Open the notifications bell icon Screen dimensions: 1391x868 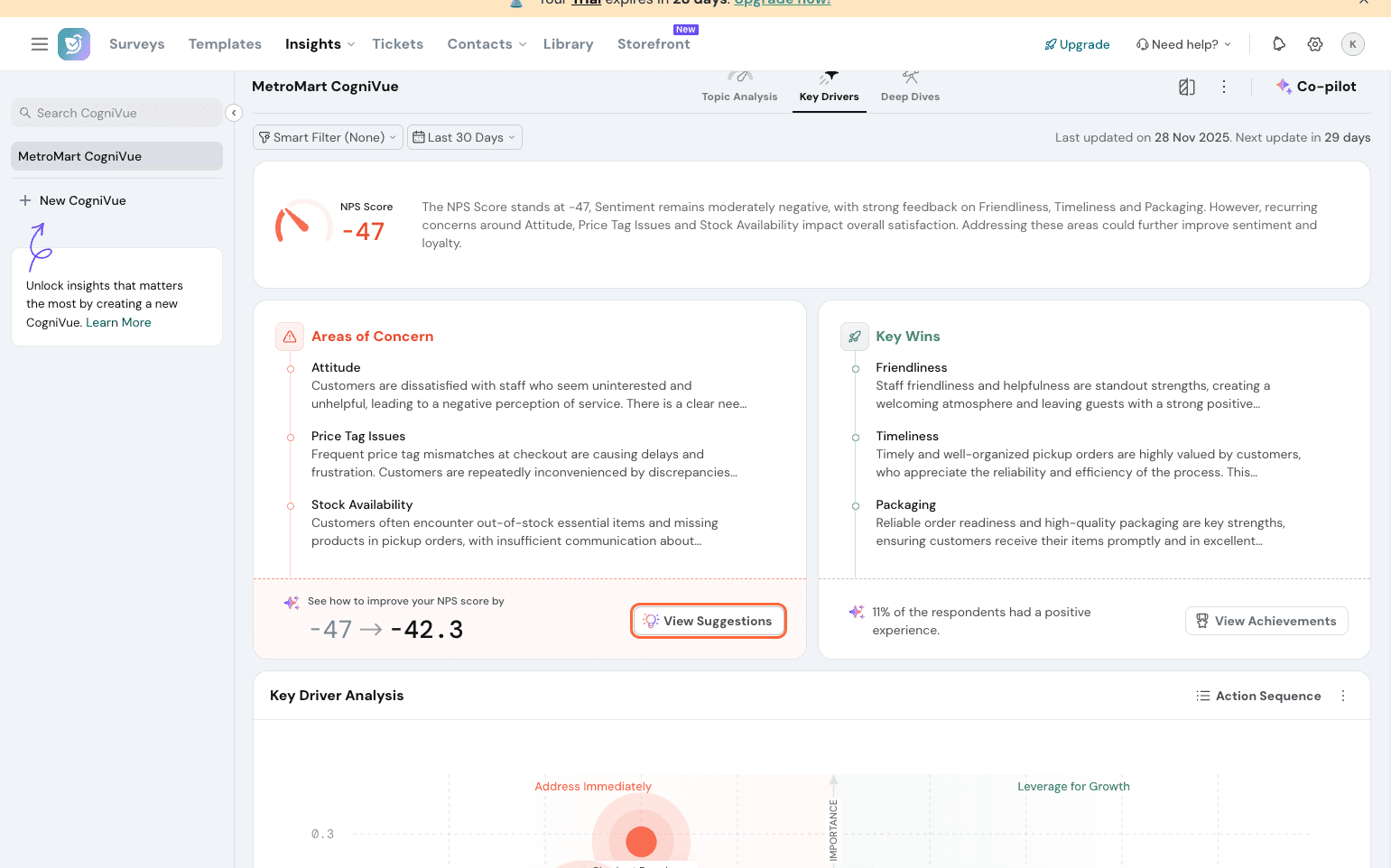click(1278, 44)
